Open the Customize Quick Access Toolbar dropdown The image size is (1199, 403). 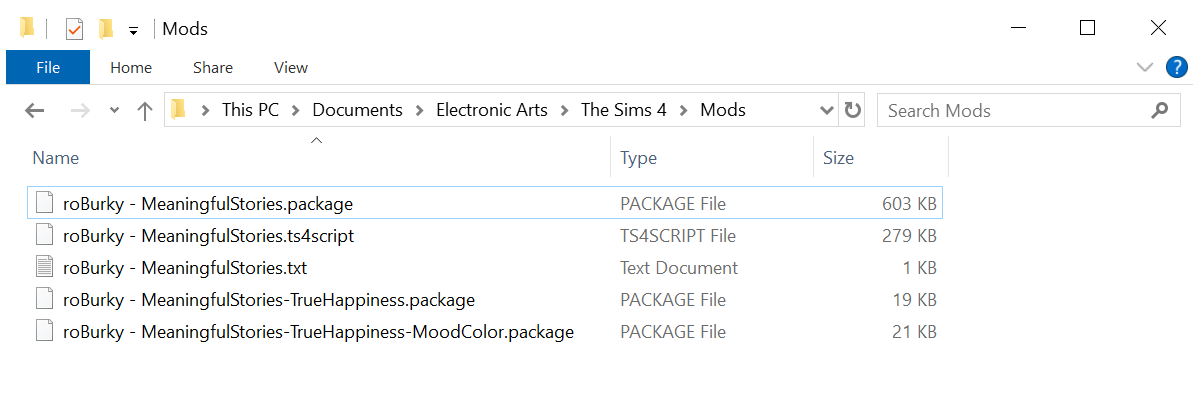(133, 31)
